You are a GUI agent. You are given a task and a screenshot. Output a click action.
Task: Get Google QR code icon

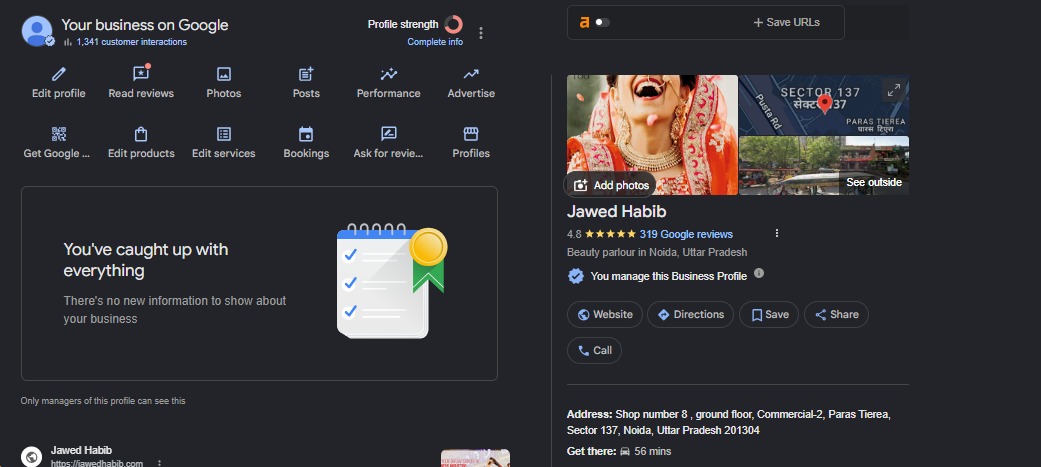pos(58,134)
